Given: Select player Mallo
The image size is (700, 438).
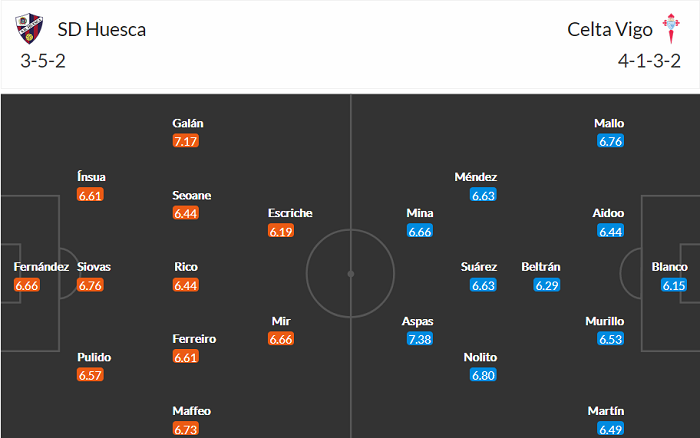Looking at the screenshot, I should click(x=609, y=123).
